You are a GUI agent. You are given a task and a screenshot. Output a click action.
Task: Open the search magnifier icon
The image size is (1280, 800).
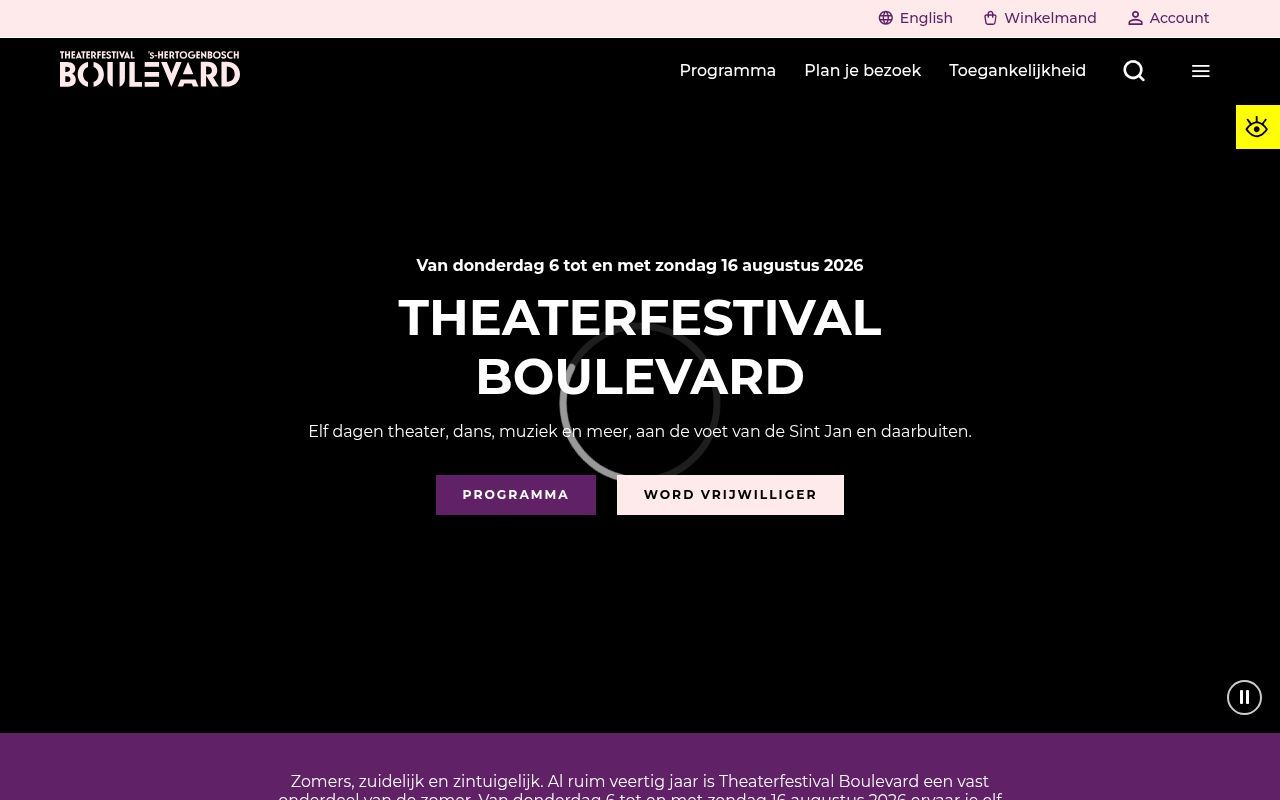tap(1134, 71)
